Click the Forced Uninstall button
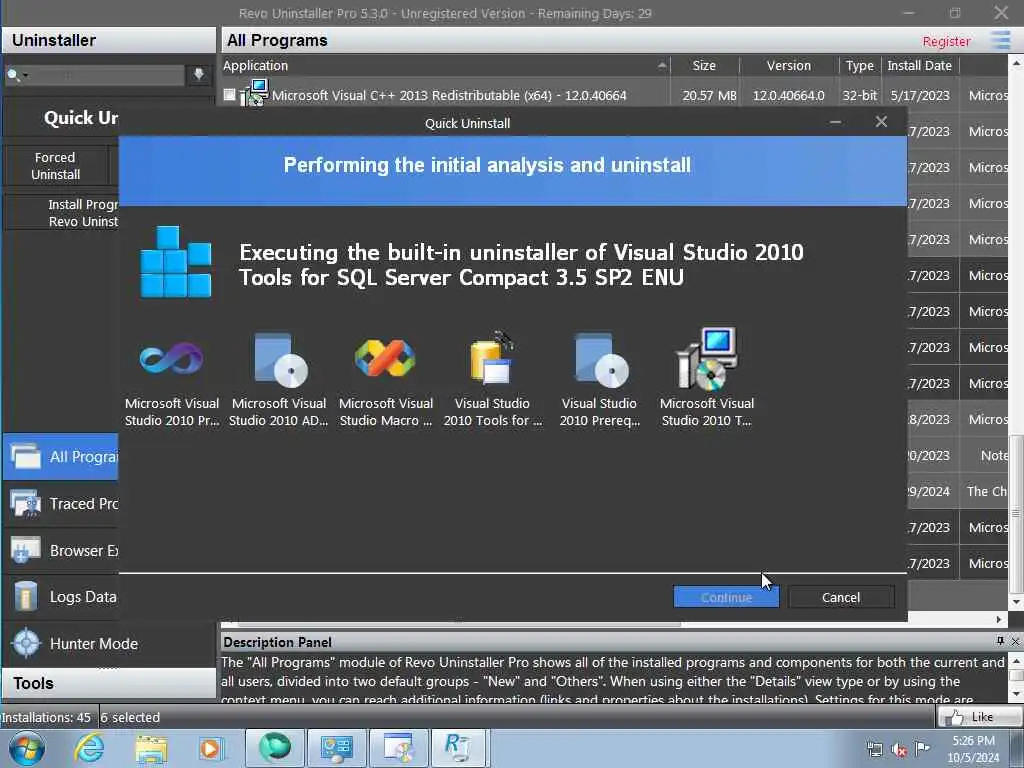The width and height of the screenshot is (1024, 768). click(56, 166)
